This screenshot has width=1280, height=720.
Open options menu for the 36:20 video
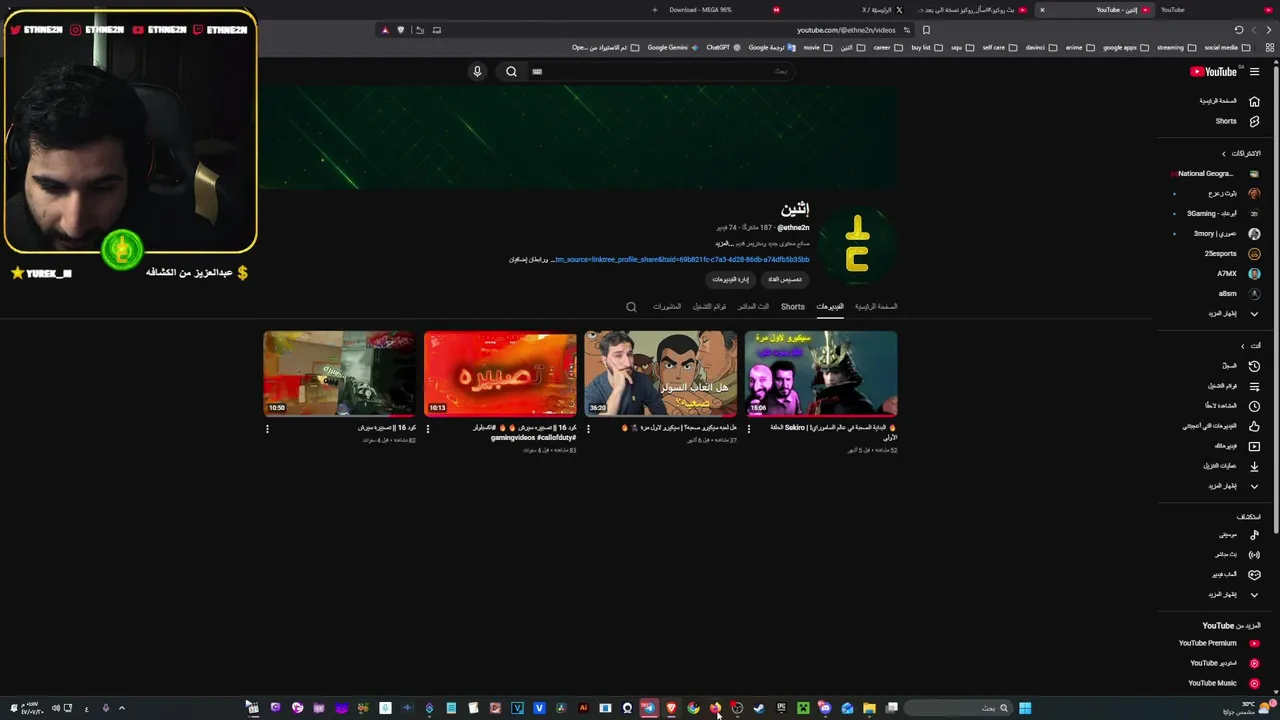(588, 429)
